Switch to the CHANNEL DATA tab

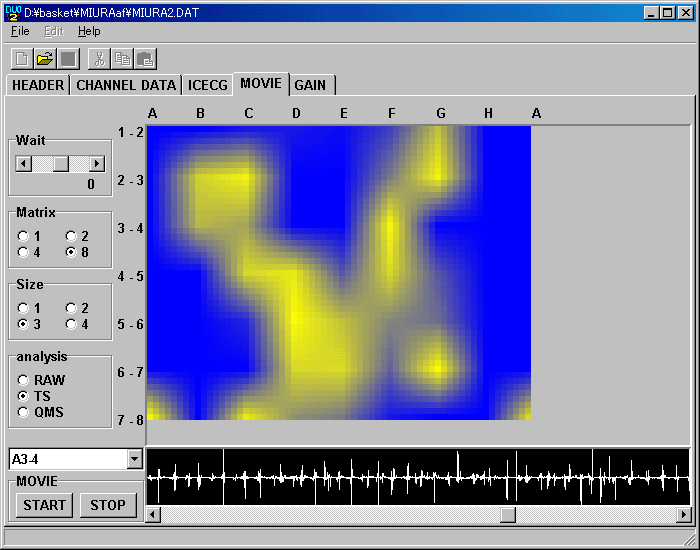coord(126,85)
